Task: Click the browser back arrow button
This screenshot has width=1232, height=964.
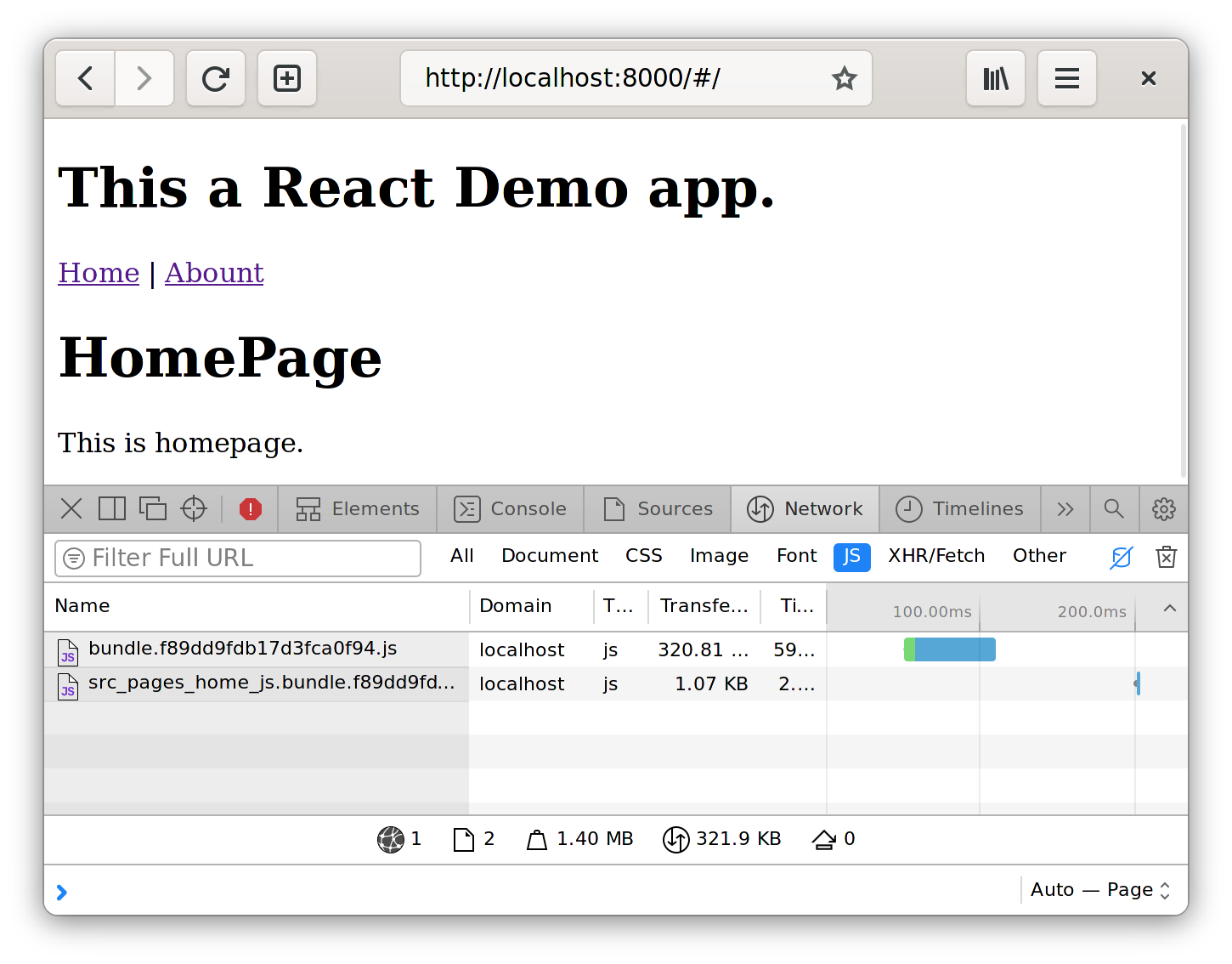Action: point(85,79)
